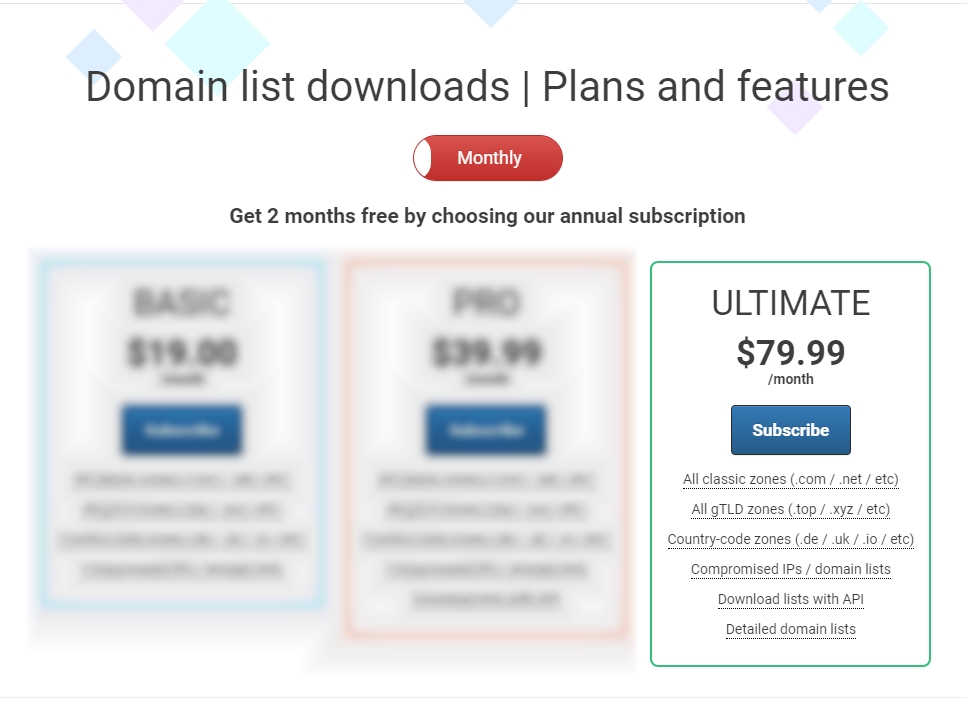Click the $79.99 price
The image size is (967, 702).
790,352
